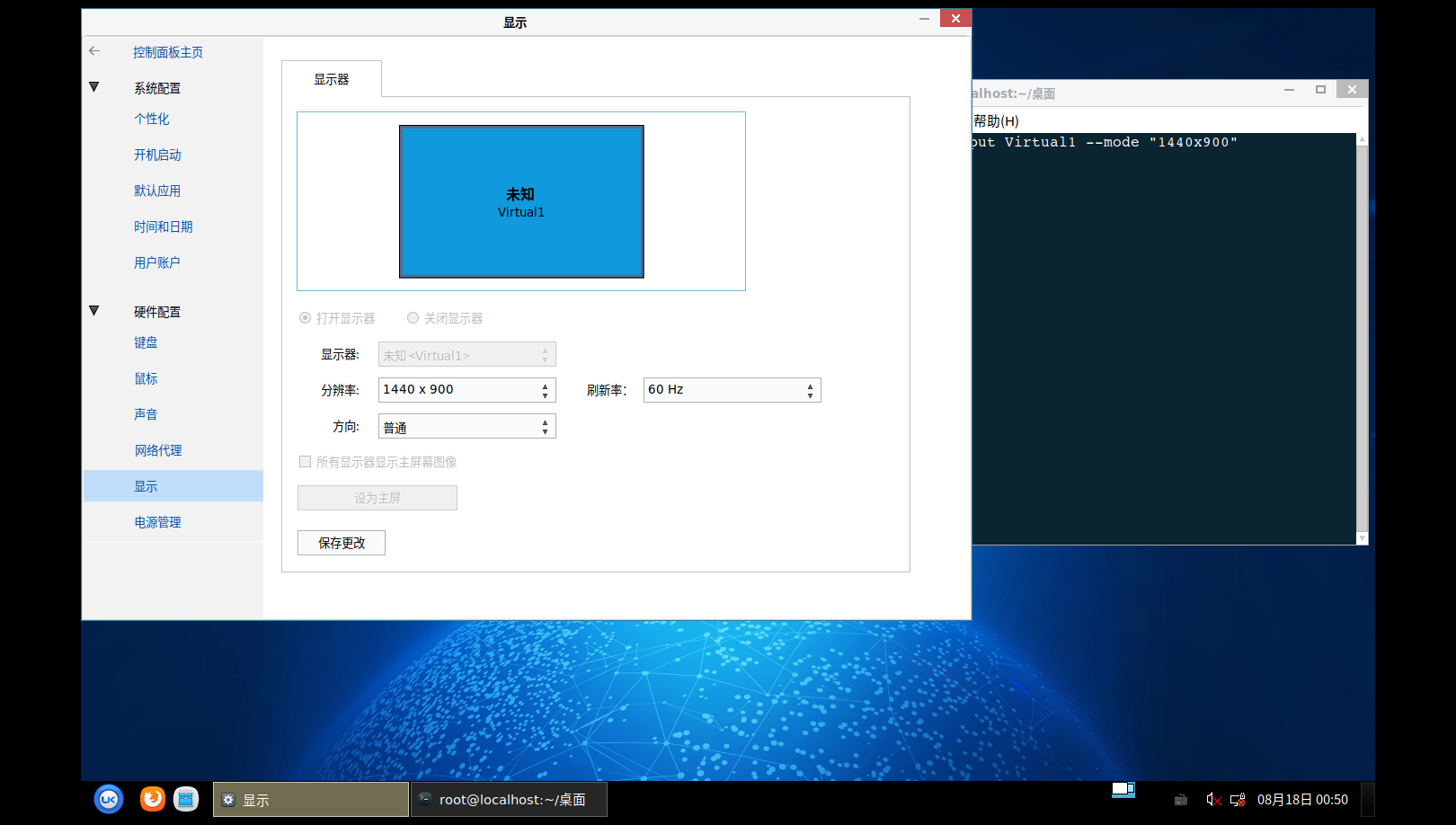Click the 保存更改 button
The width and height of the screenshot is (1456, 825).
342,543
